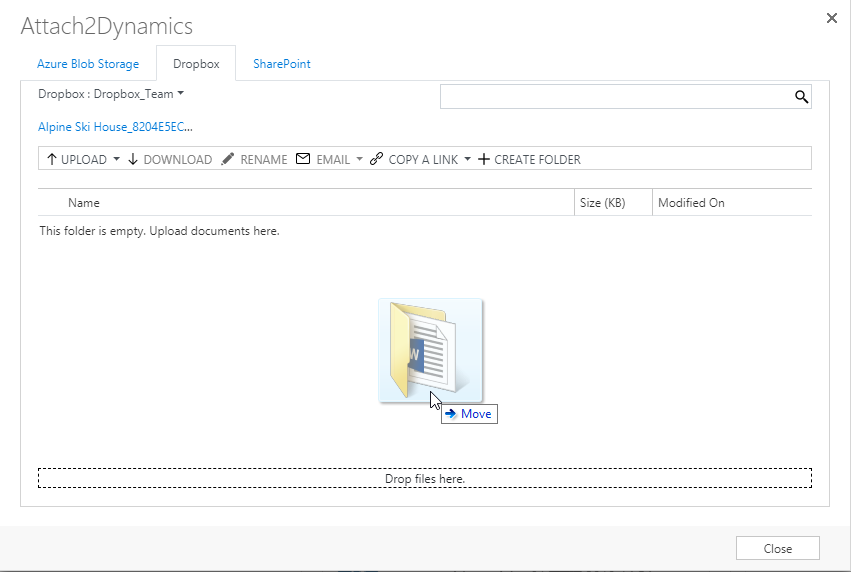Click the CREATE FOLDER label
Image resolution: width=851 pixels, height=572 pixels.
(x=537, y=160)
